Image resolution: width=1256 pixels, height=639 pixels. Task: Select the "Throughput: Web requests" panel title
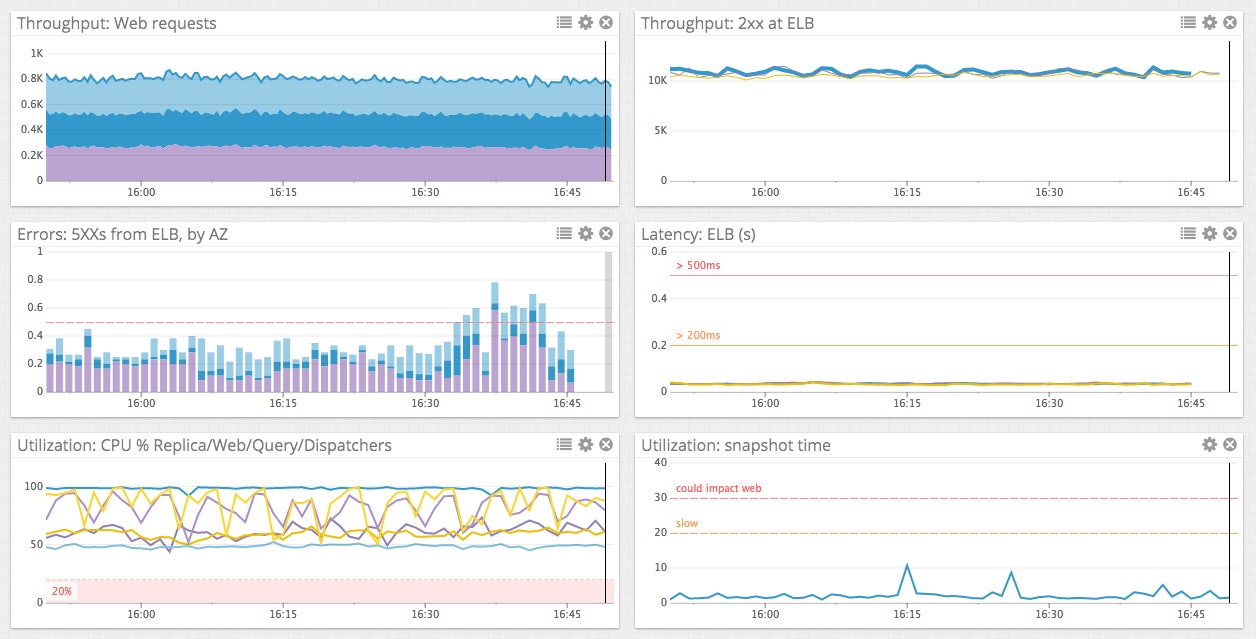pos(117,23)
